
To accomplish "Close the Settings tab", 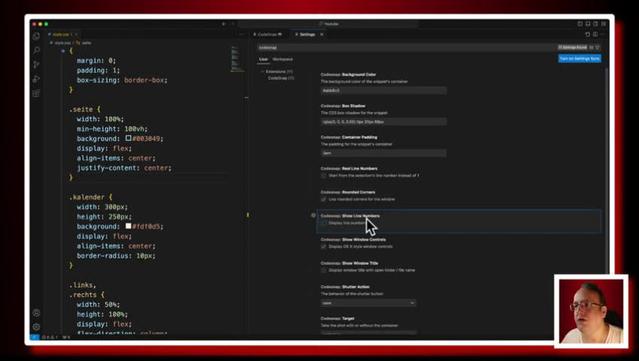I will point(322,35).
